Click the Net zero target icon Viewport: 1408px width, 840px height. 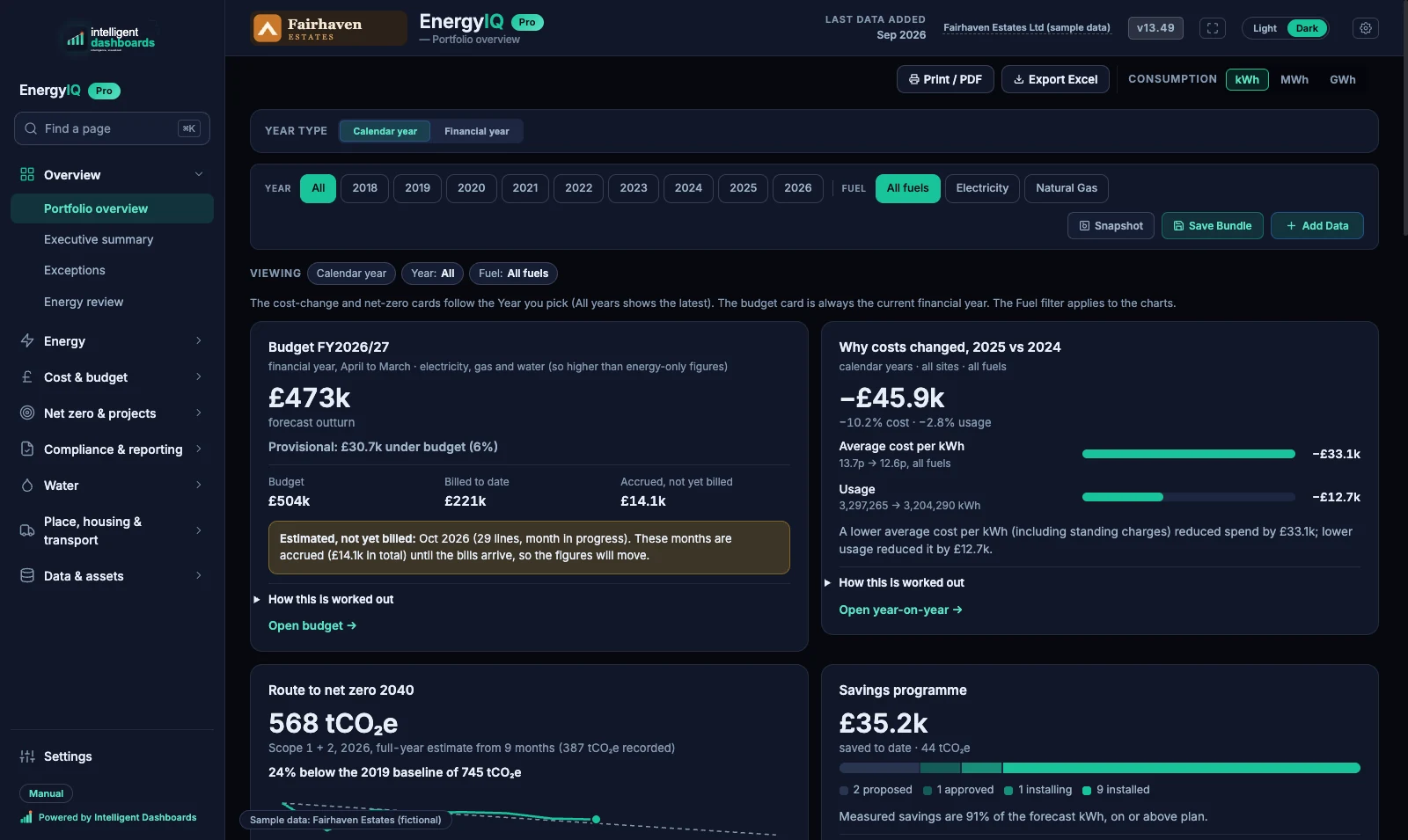(27, 413)
